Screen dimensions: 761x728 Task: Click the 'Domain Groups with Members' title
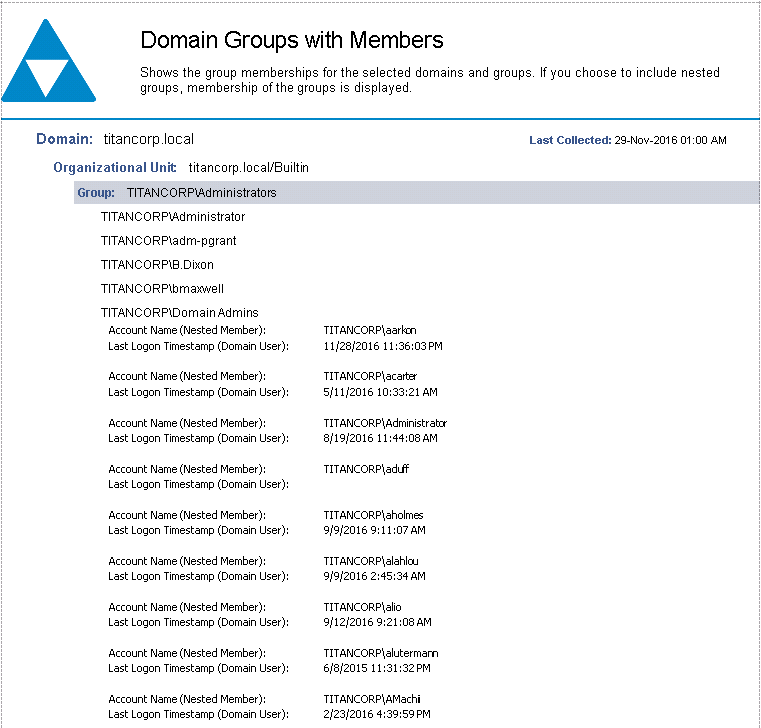tap(291, 41)
